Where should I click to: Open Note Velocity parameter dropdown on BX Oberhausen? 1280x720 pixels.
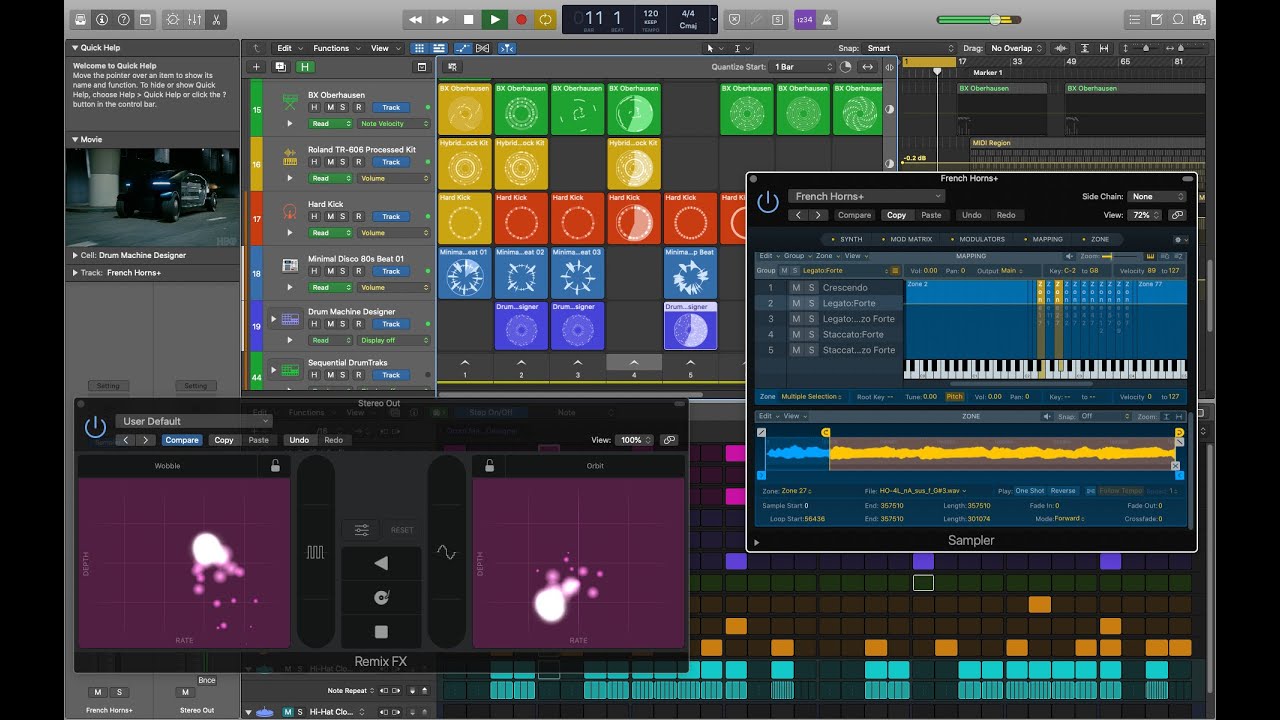(394, 124)
